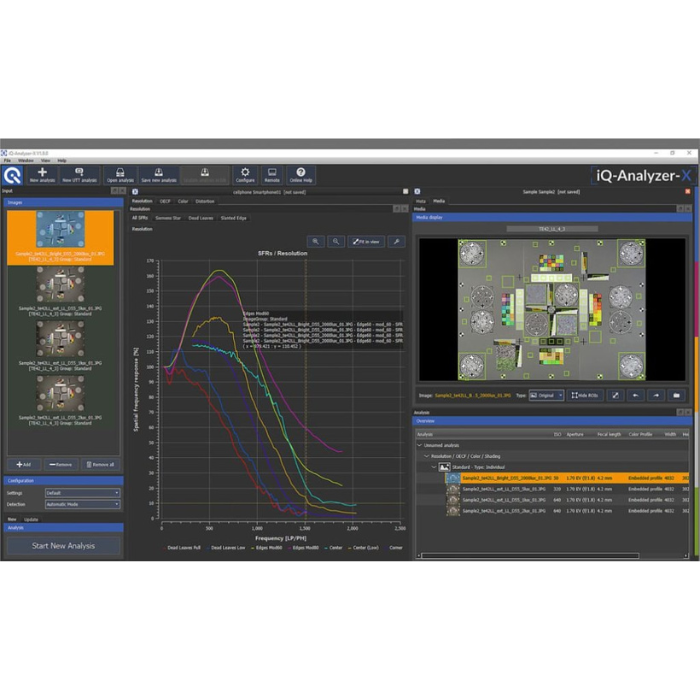Click the Add image button
Screen dimensions: 700x700
pos(24,465)
